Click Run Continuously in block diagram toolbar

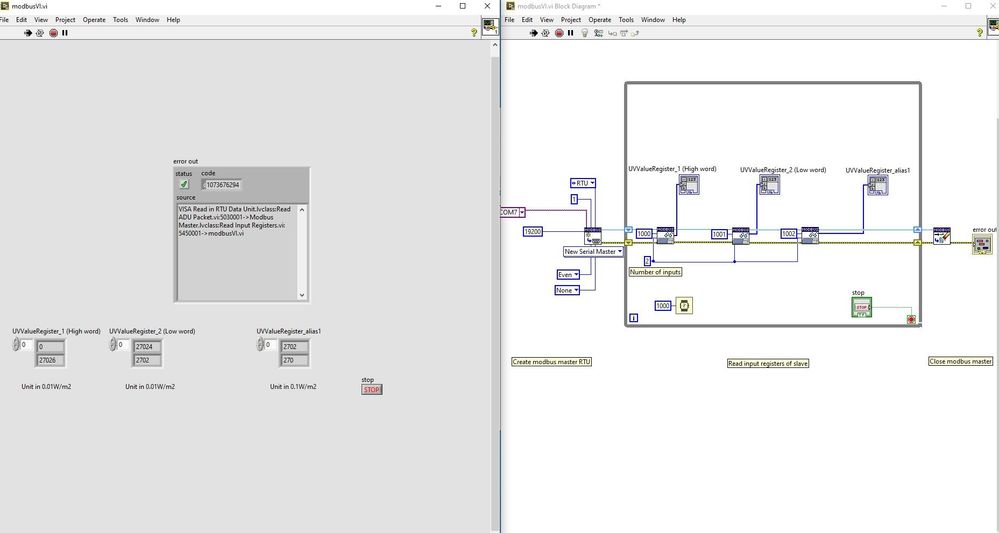pyautogui.click(x=545, y=33)
